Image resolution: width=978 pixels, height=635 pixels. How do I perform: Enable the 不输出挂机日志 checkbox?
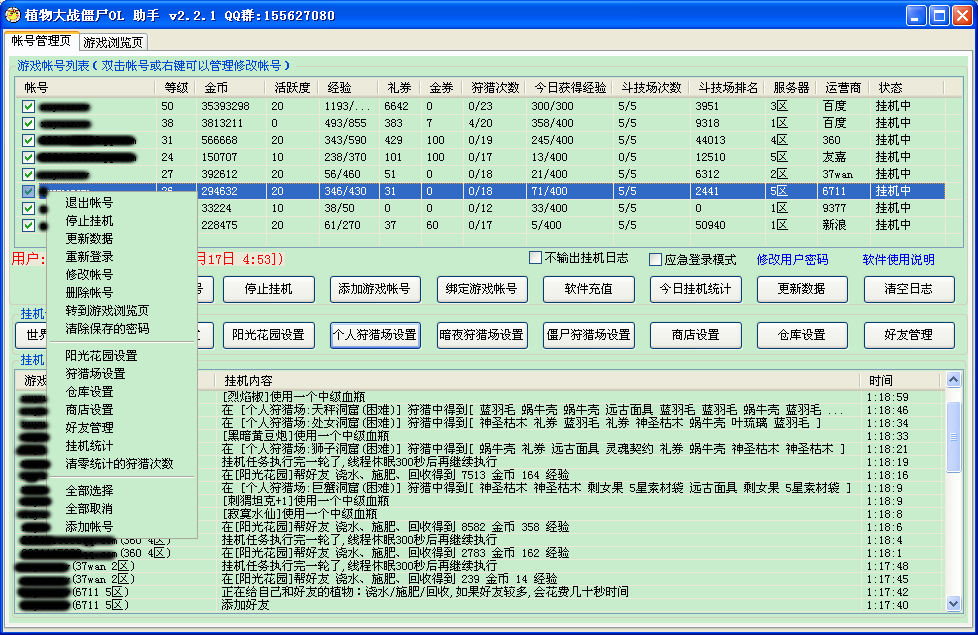tap(537, 258)
